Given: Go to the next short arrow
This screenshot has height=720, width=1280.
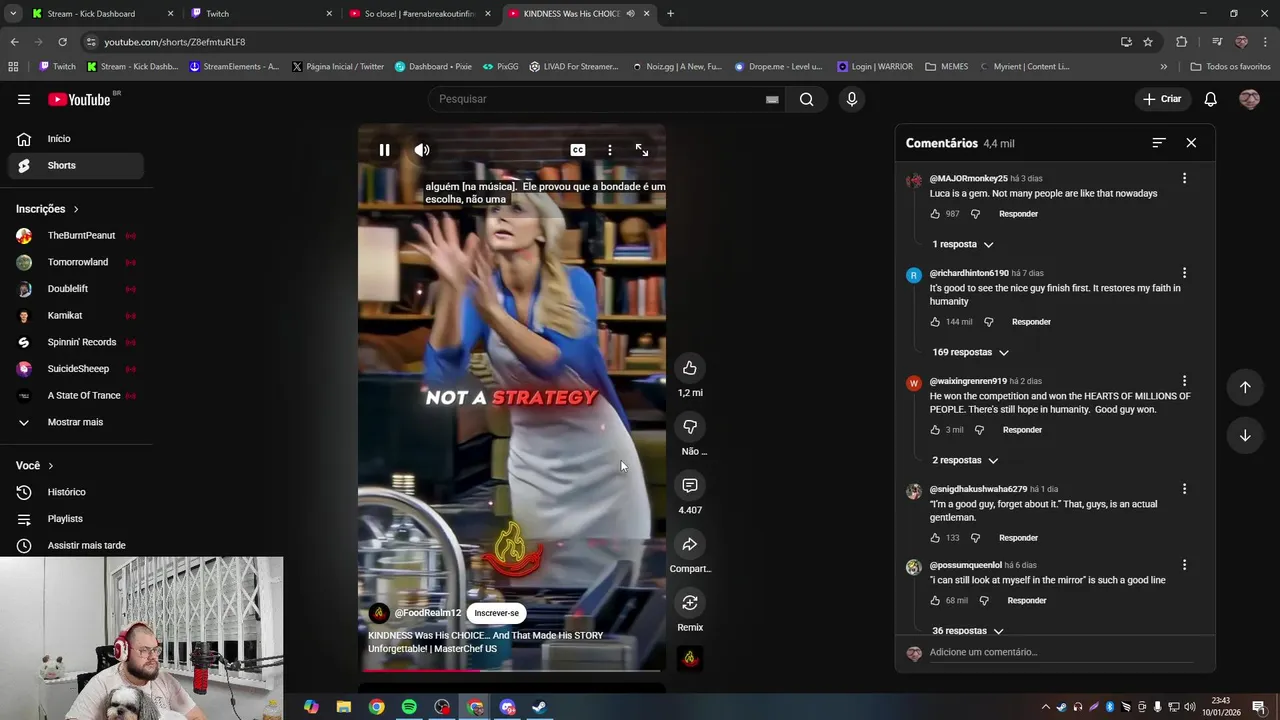Looking at the screenshot, I should pos(1245,435).
